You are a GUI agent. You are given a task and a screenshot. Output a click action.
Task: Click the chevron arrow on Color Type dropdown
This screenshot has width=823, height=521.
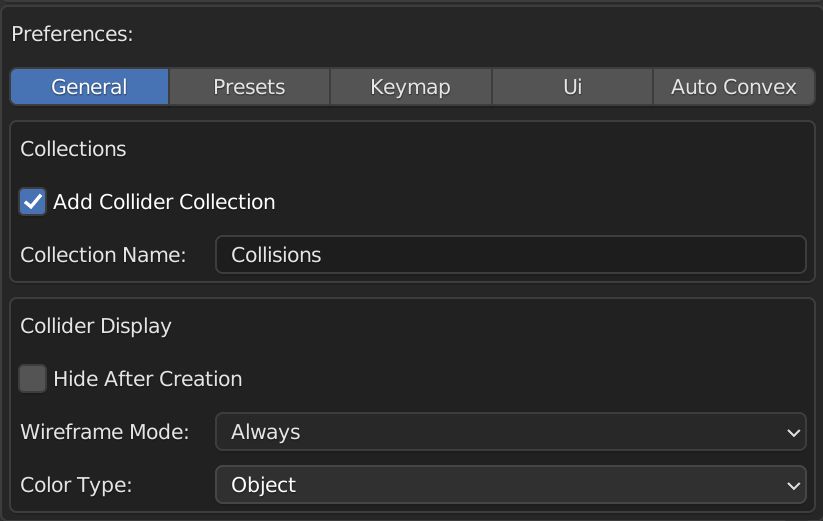pyautogui.click(x=794, y=486)
